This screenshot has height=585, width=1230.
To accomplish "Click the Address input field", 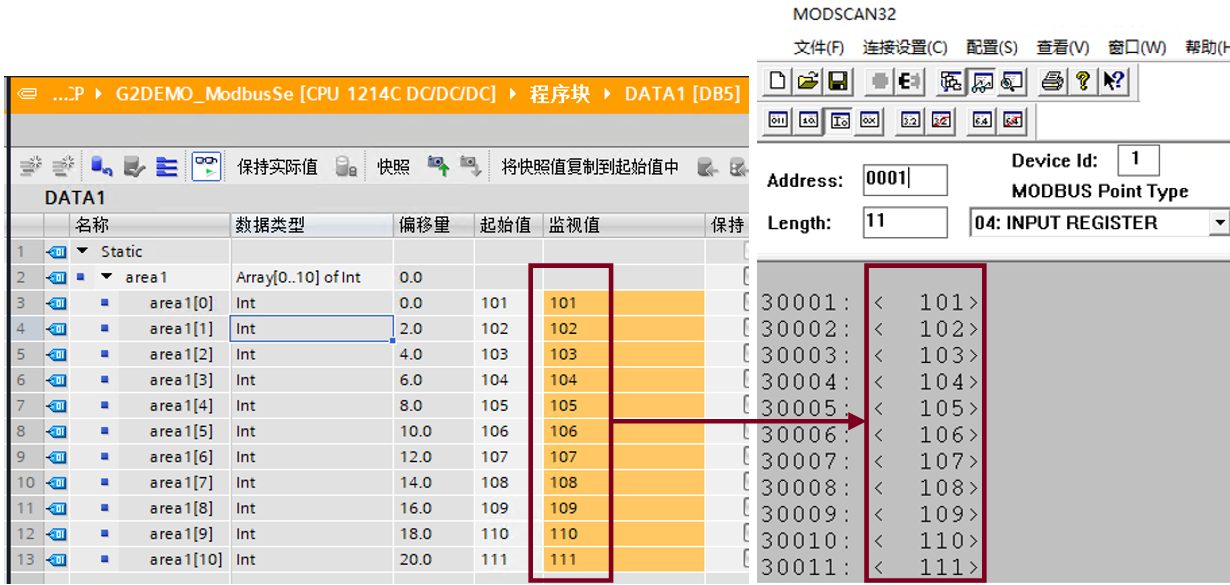I will pyautogui.click(x=904, y=180).
